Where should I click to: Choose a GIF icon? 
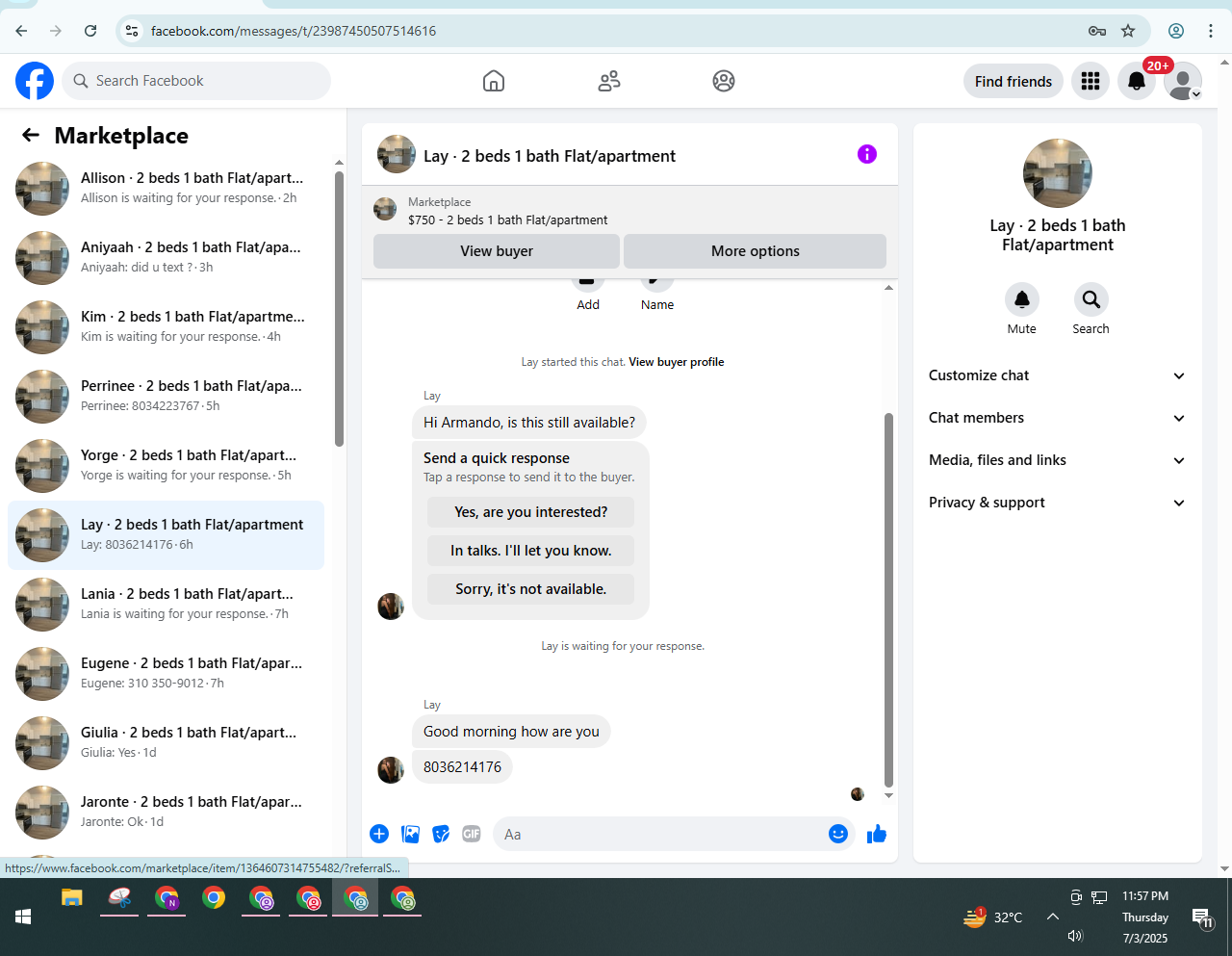click(x=472, y=834)
